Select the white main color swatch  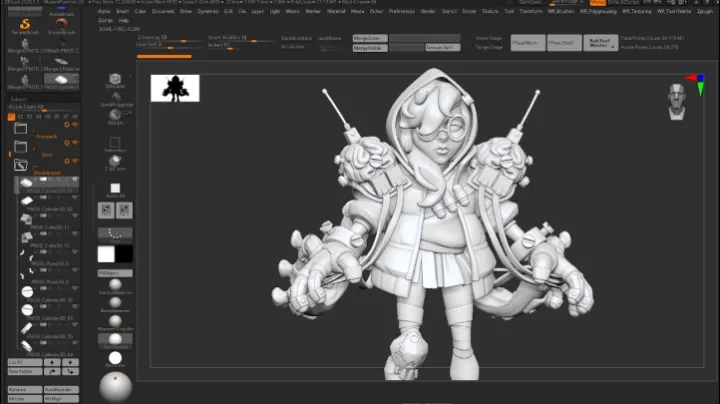[106, 254]
